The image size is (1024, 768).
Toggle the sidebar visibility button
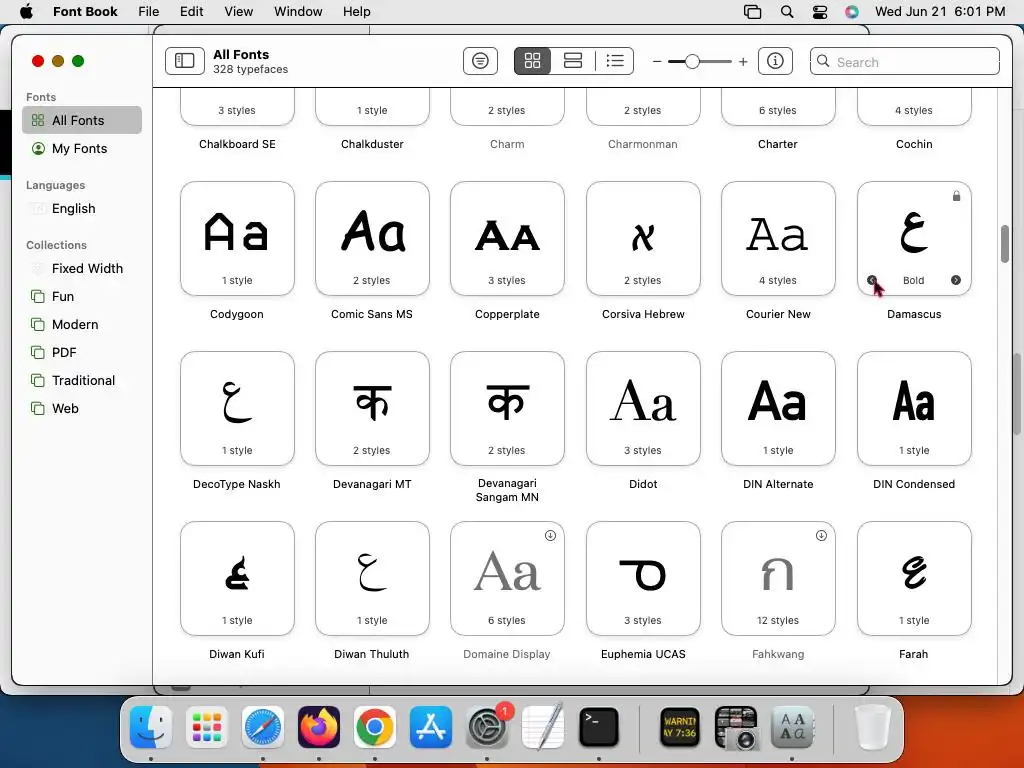tap(185, 61)
